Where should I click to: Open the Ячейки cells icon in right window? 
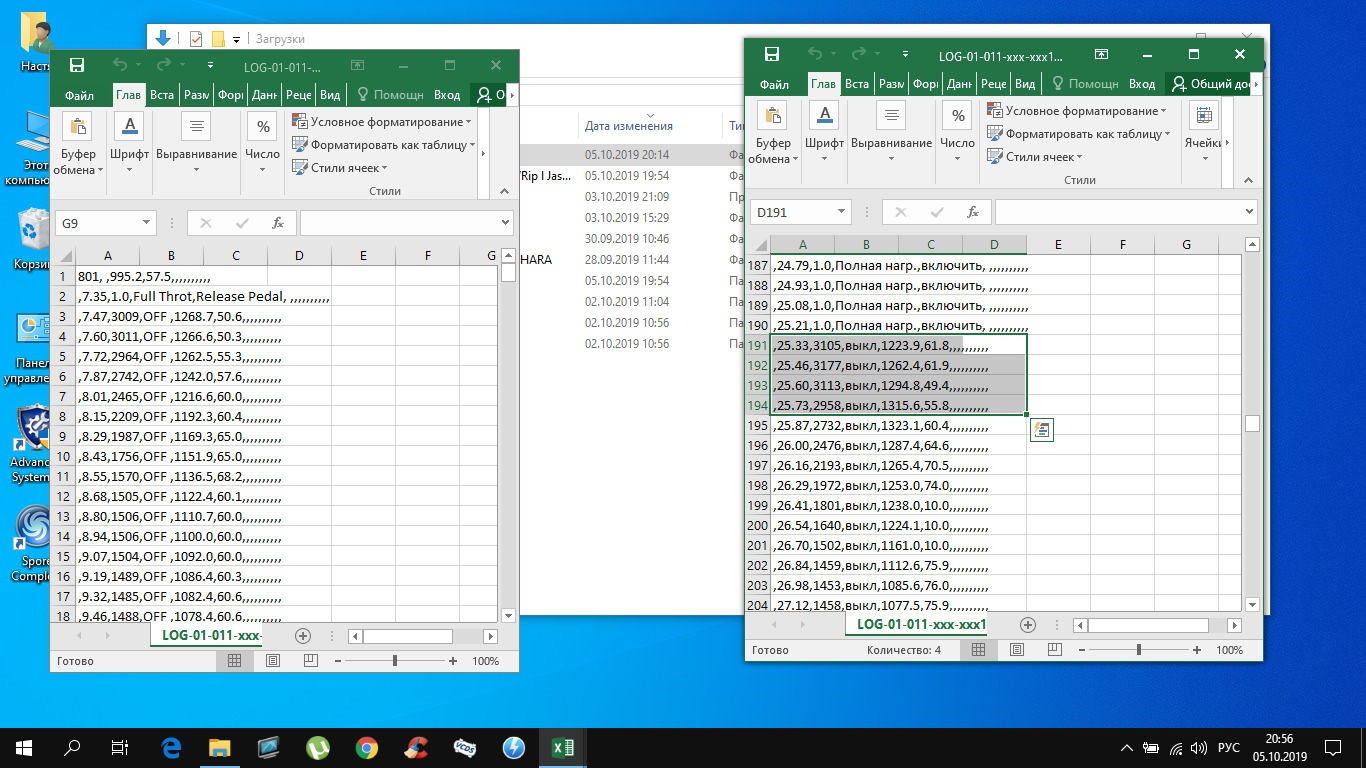tap(1203, 115)
